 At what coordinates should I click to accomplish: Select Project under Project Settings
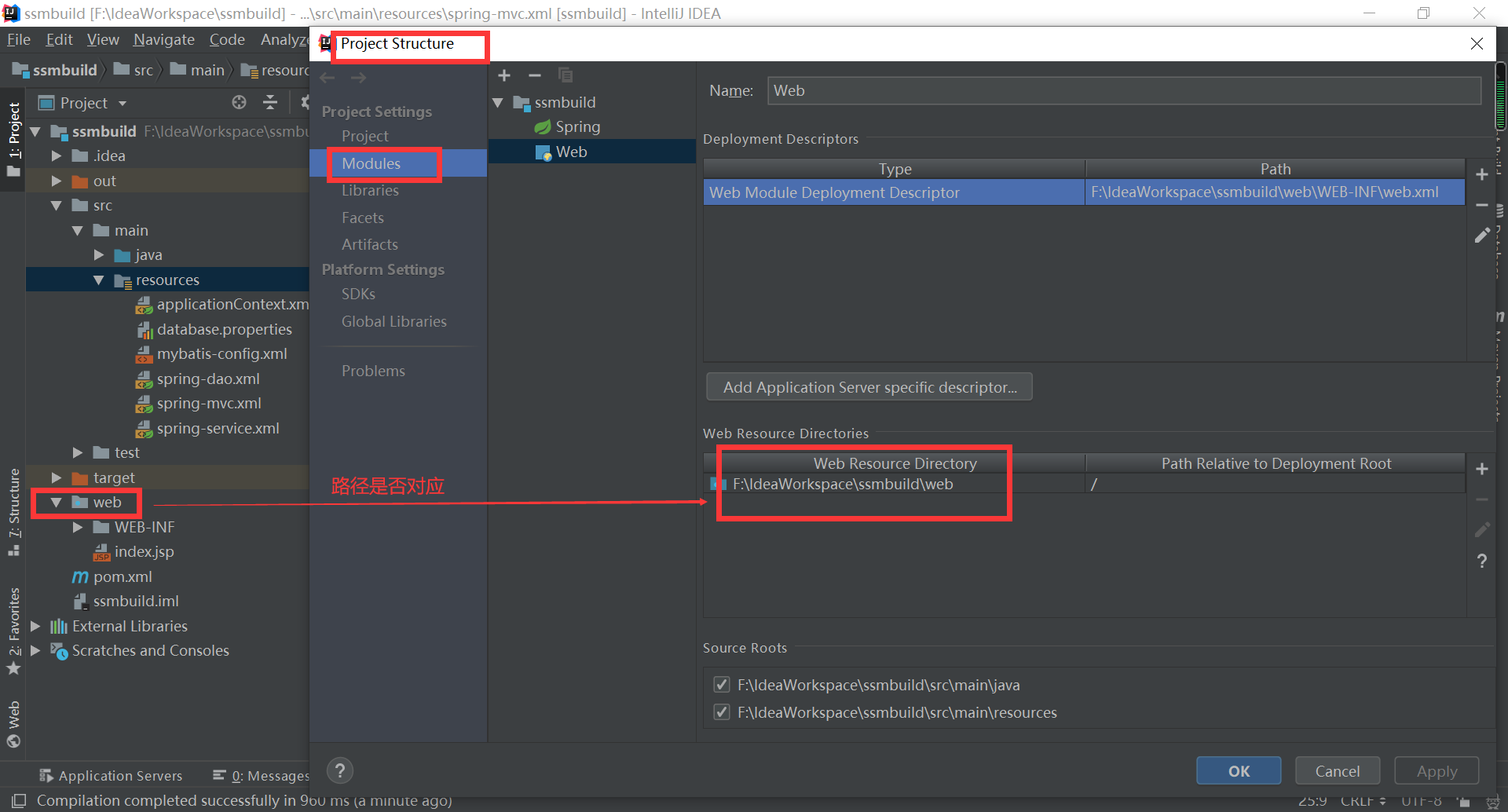[x=364, y=136]
